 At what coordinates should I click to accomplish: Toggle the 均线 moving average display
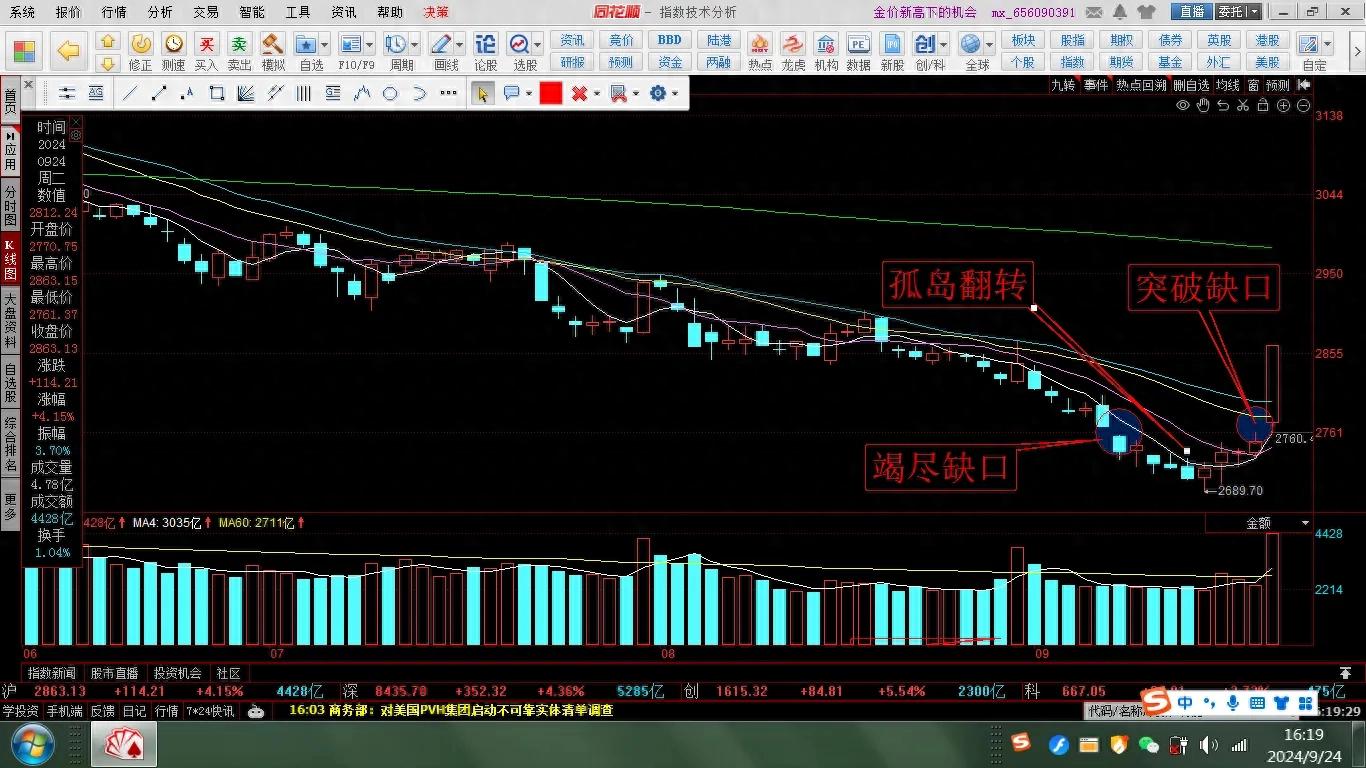point(1227,85)
